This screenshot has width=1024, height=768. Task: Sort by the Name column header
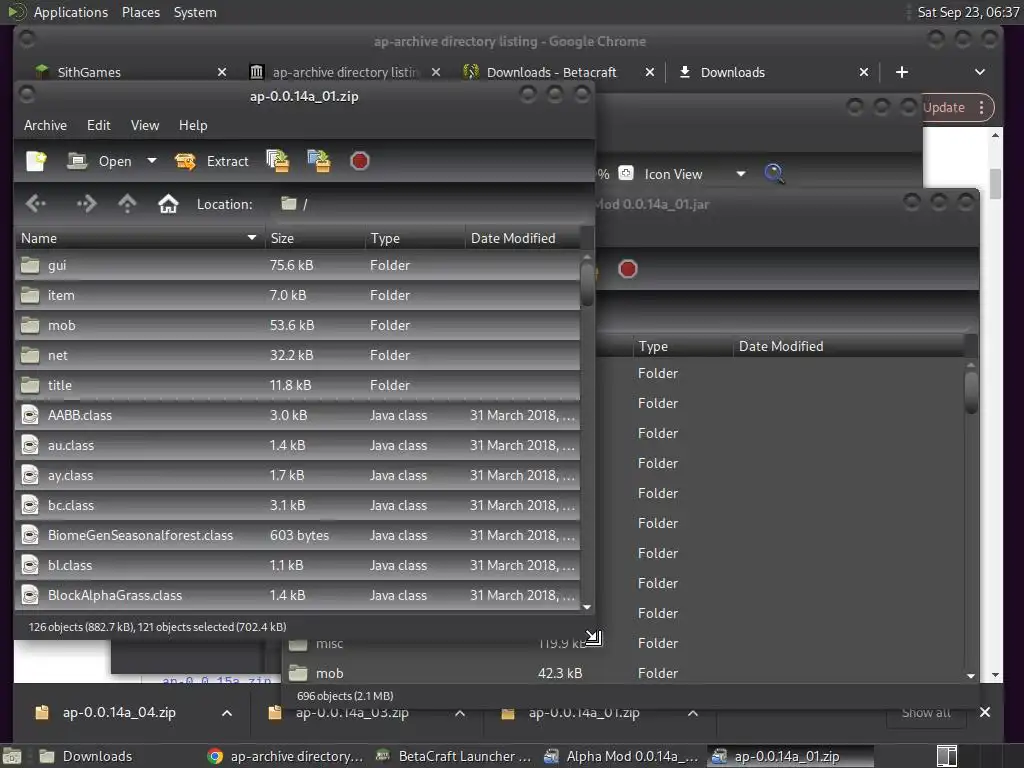point(140,238)
